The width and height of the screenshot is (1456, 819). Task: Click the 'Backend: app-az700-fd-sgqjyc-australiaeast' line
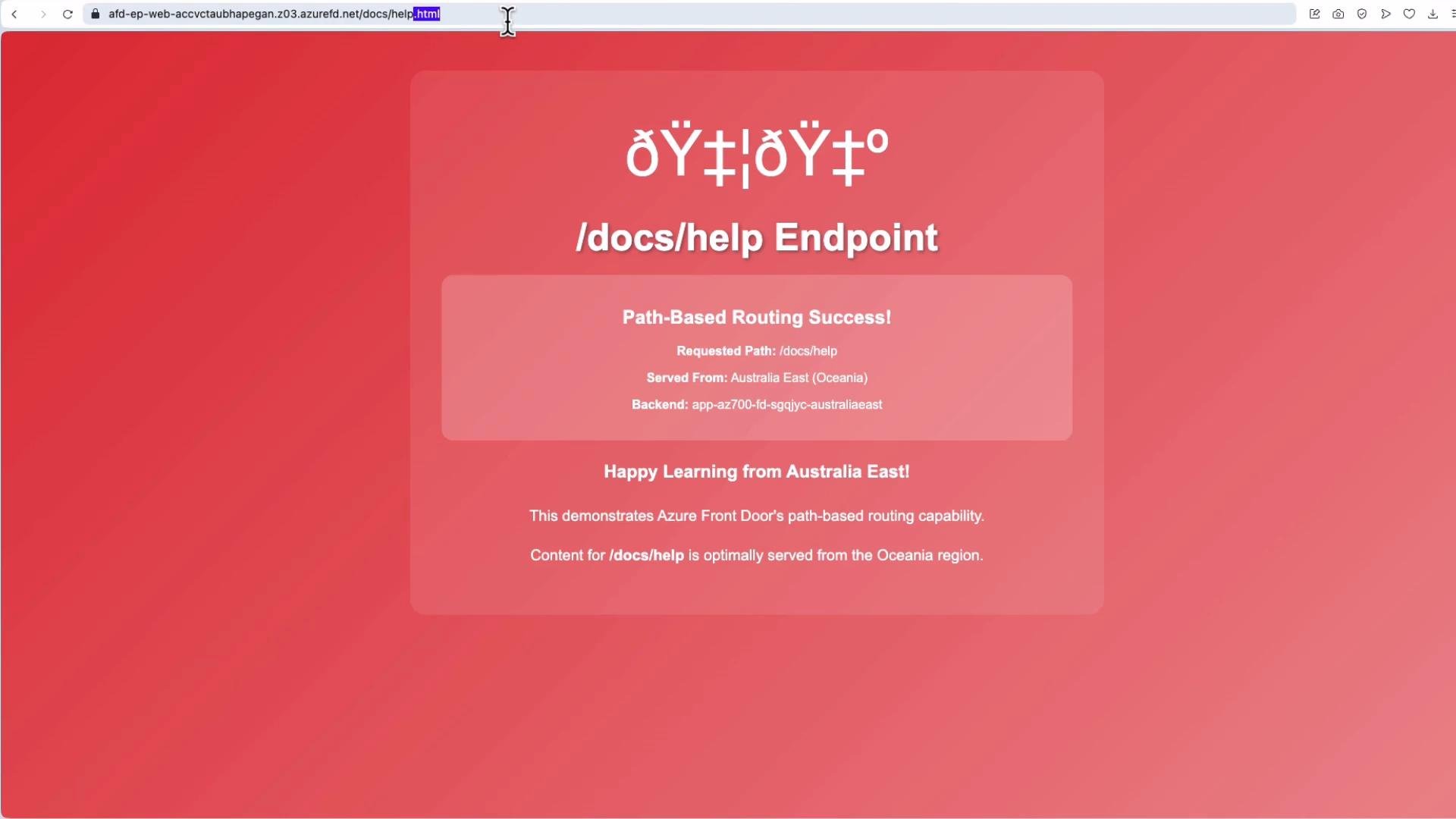757,405
